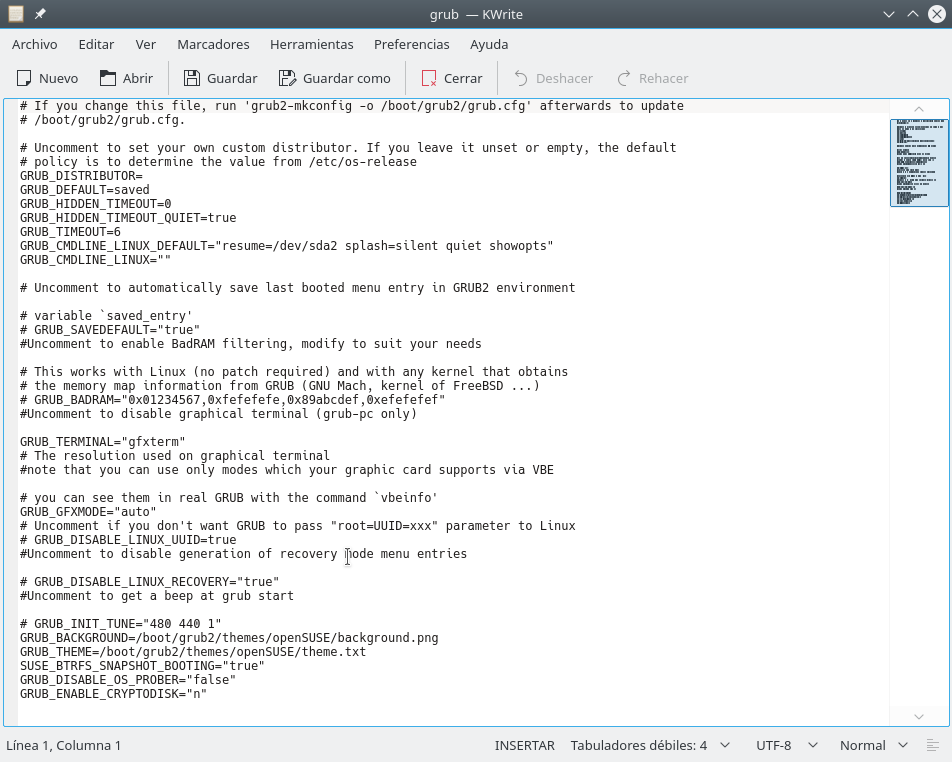Open the Normal highlighting mode dropdown
Image resolution: width=952 pixels, height=762 pixels.
tap(874, 745)
